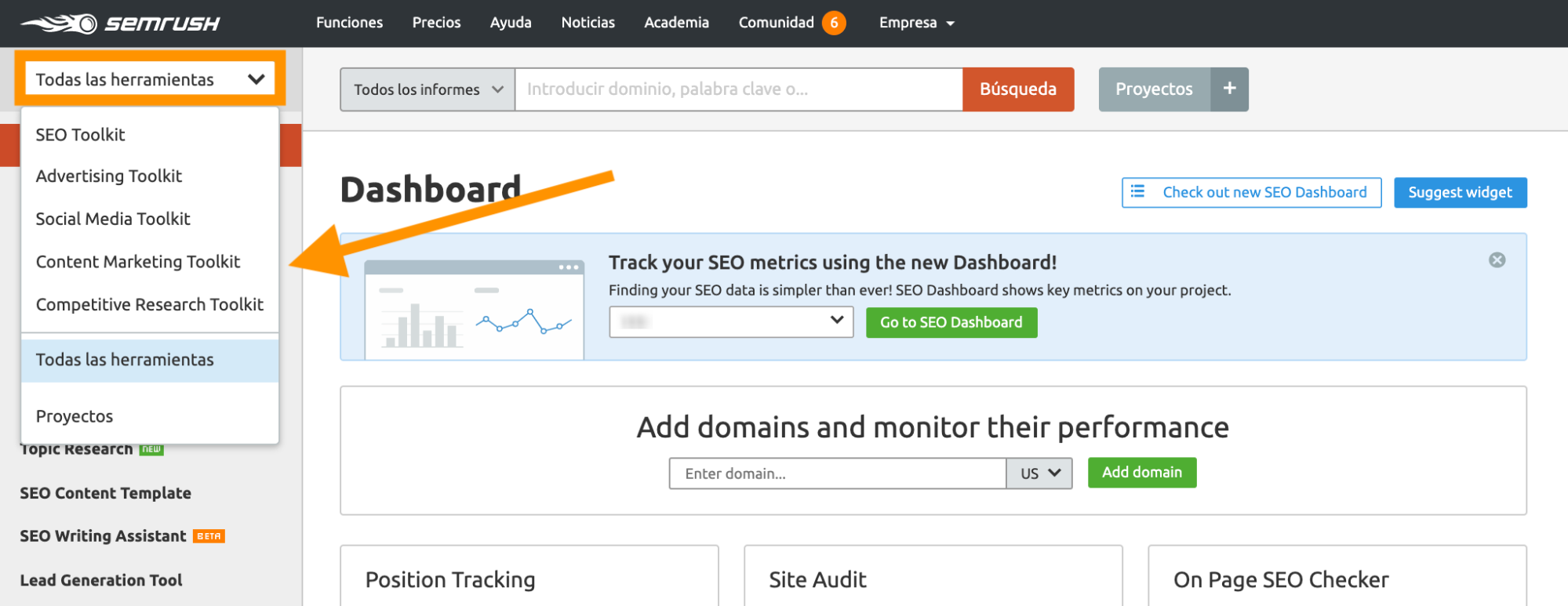Open Noticias link

(x=588, y=23)
